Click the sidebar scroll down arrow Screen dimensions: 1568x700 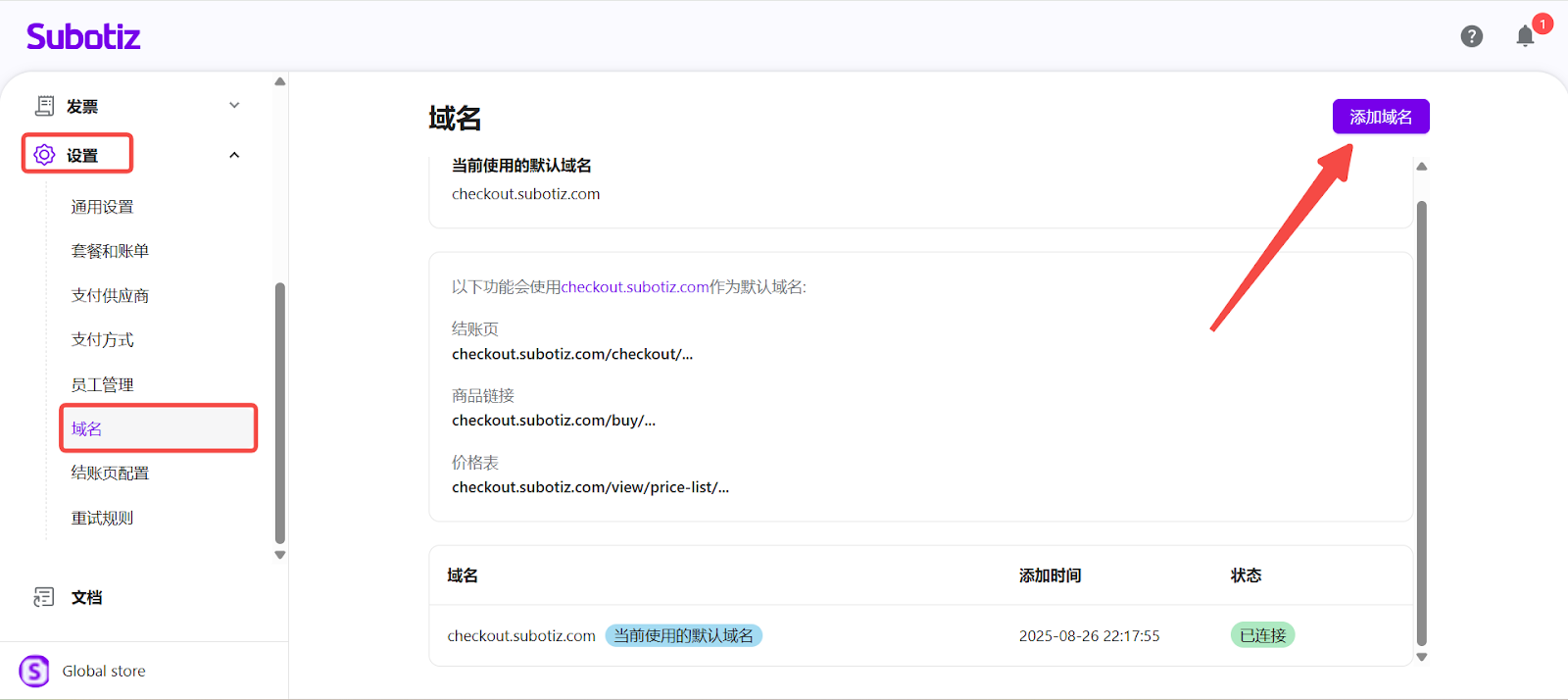280,555
